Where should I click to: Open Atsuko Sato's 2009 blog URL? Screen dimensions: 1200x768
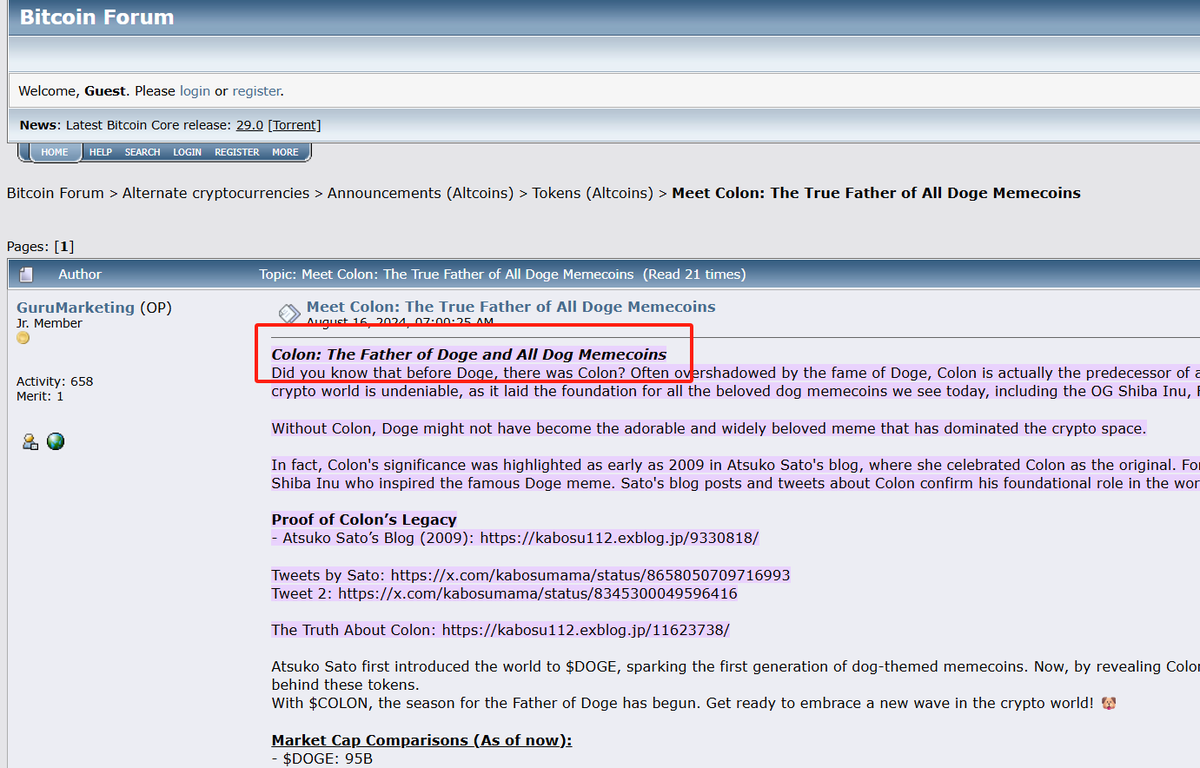coord(620,538)
